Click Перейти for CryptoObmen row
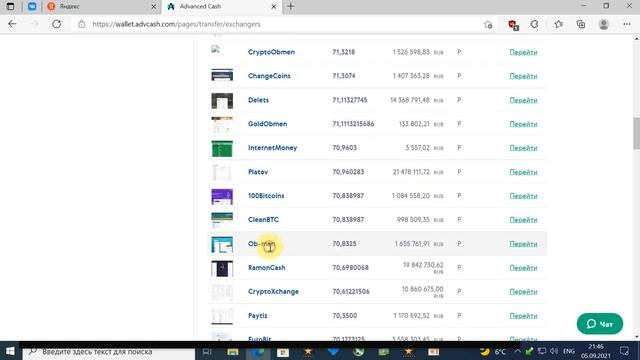The width and height of the screenshot is (640, 360). (523, 52)
